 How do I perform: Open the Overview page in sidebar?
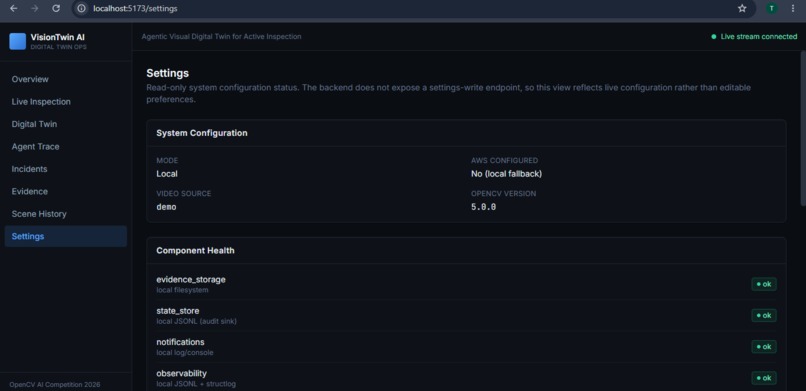(x=66, y=79)
